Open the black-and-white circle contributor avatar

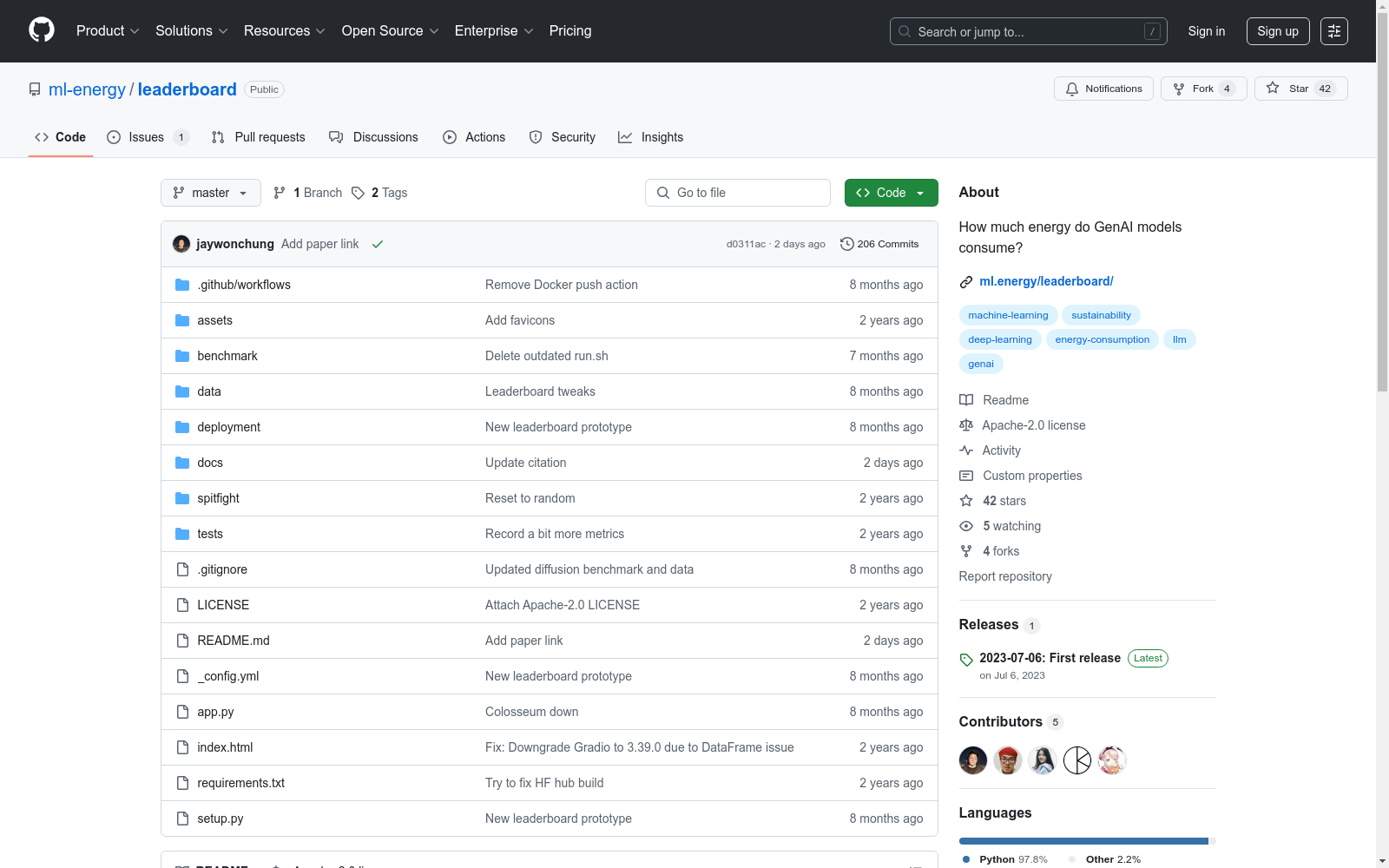point(1077,760)
